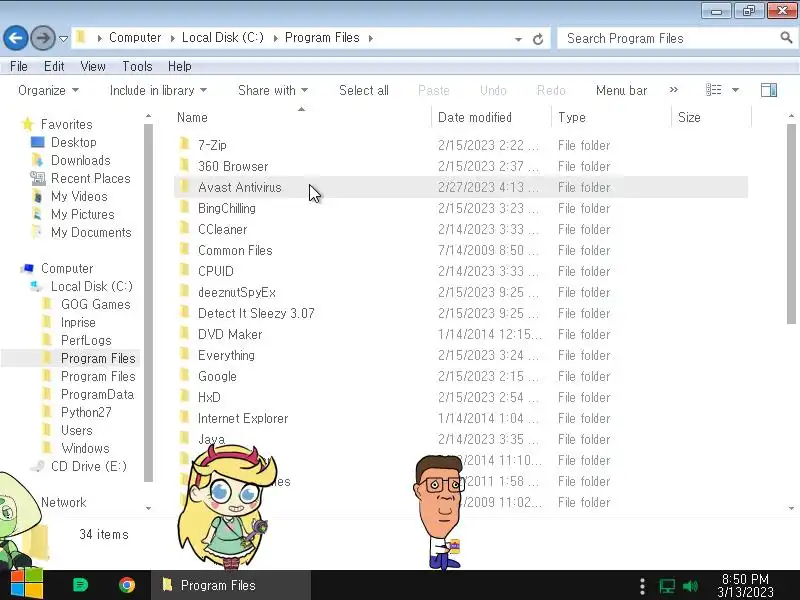Open the Help menu
Viewport: 800px width, 600px height.
pos(180,66)
